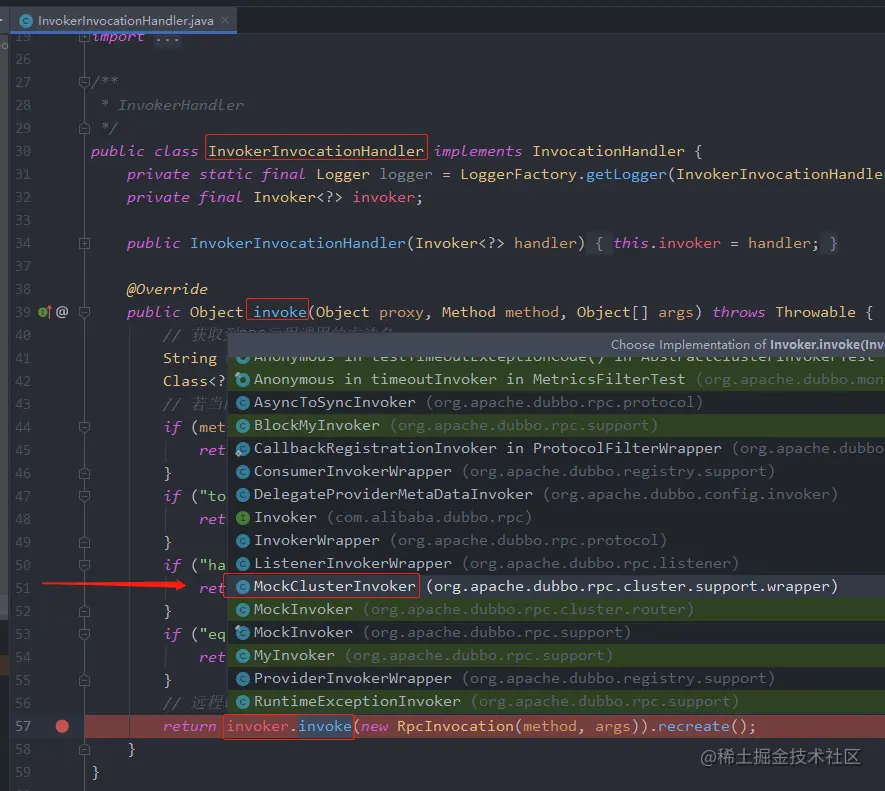
Task: Click the Throwable type at line 39
Action: 815,312
